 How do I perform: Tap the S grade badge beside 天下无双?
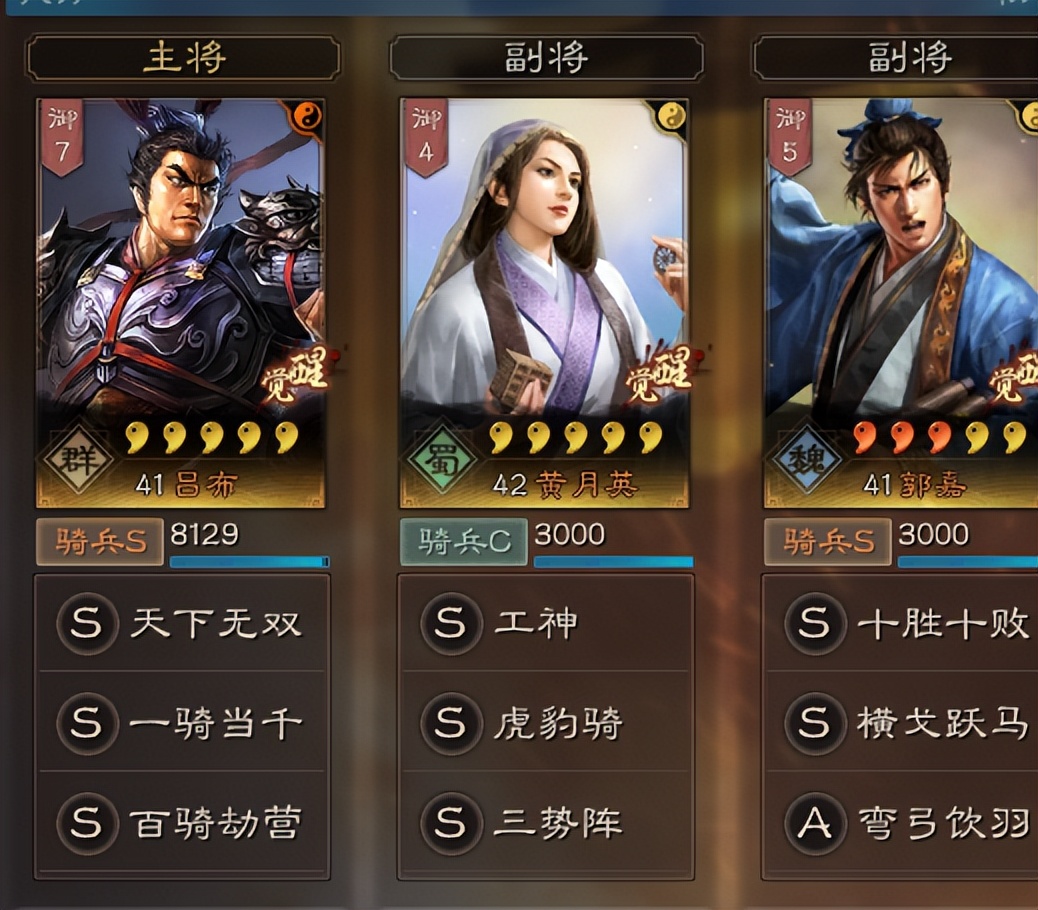pos(87,623)
